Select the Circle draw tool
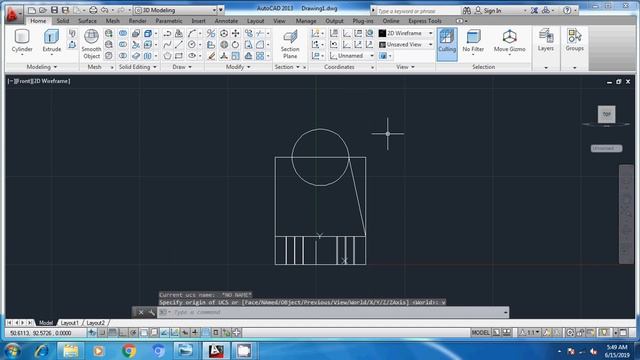 tap(192, 44)
